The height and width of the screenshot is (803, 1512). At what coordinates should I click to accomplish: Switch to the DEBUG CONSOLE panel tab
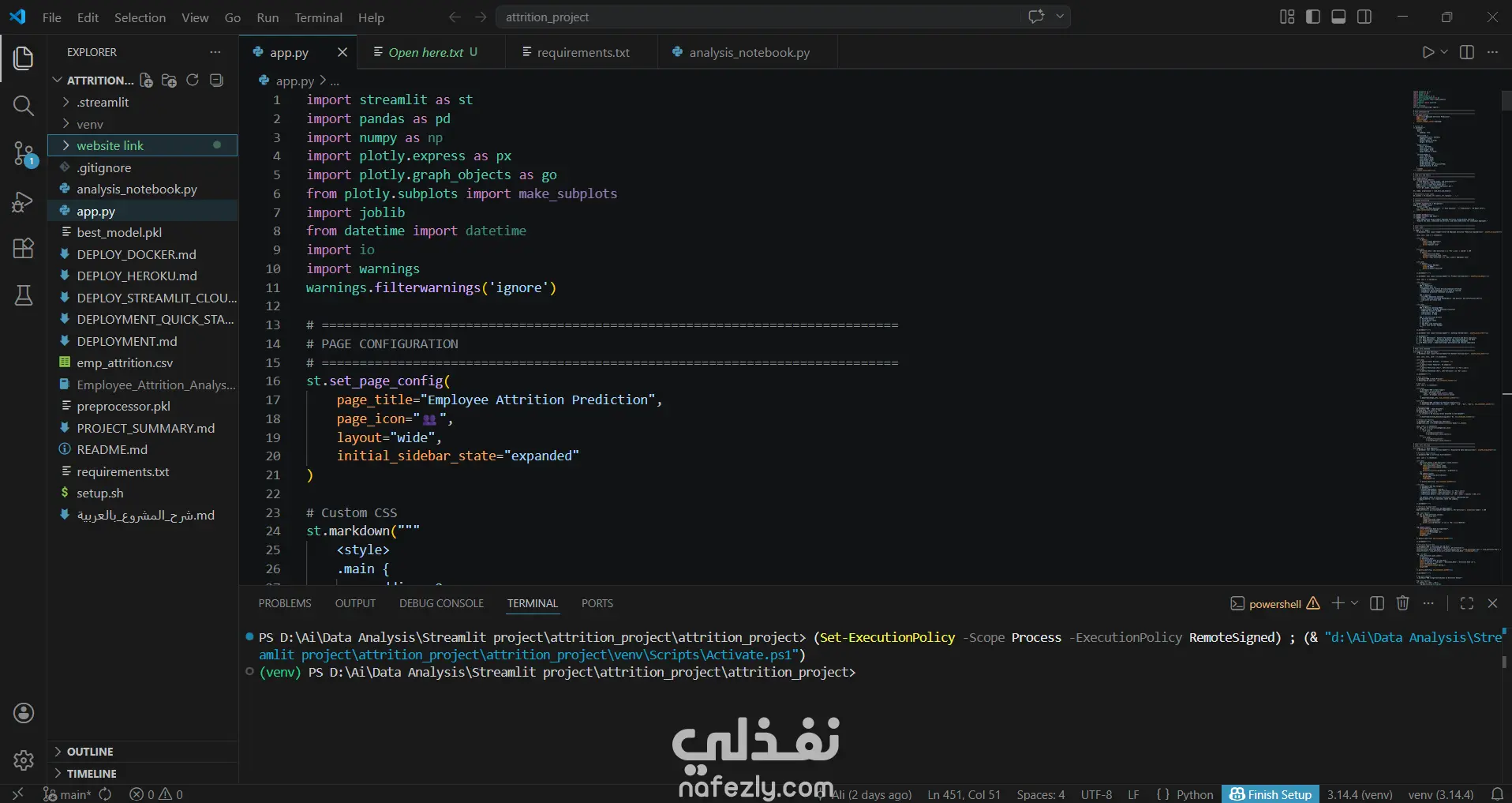(x=441, y=603)
